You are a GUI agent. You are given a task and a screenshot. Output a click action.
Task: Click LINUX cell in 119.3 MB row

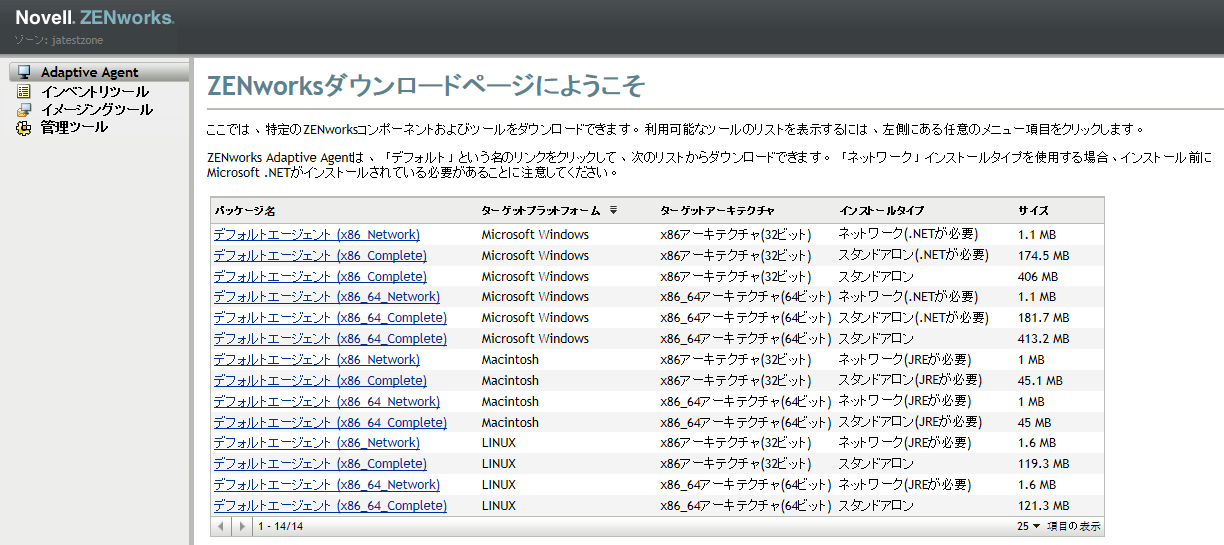tap(499, 464)
